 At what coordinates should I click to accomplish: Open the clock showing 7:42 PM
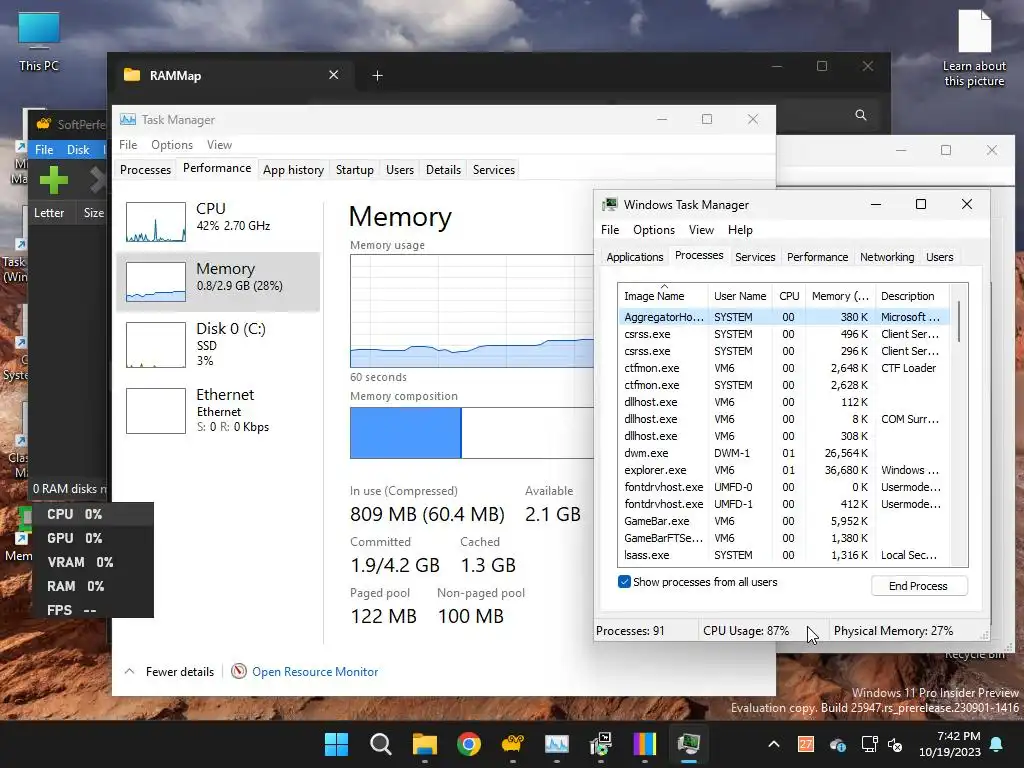click(x=950, y=744)
